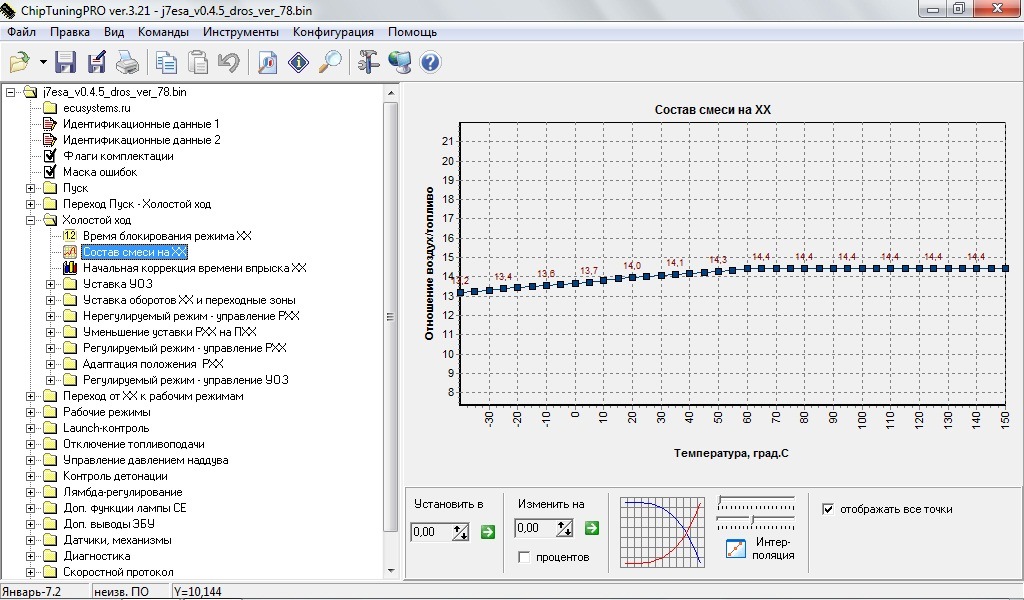Click the upper interpolation slider track

[756, 500]
